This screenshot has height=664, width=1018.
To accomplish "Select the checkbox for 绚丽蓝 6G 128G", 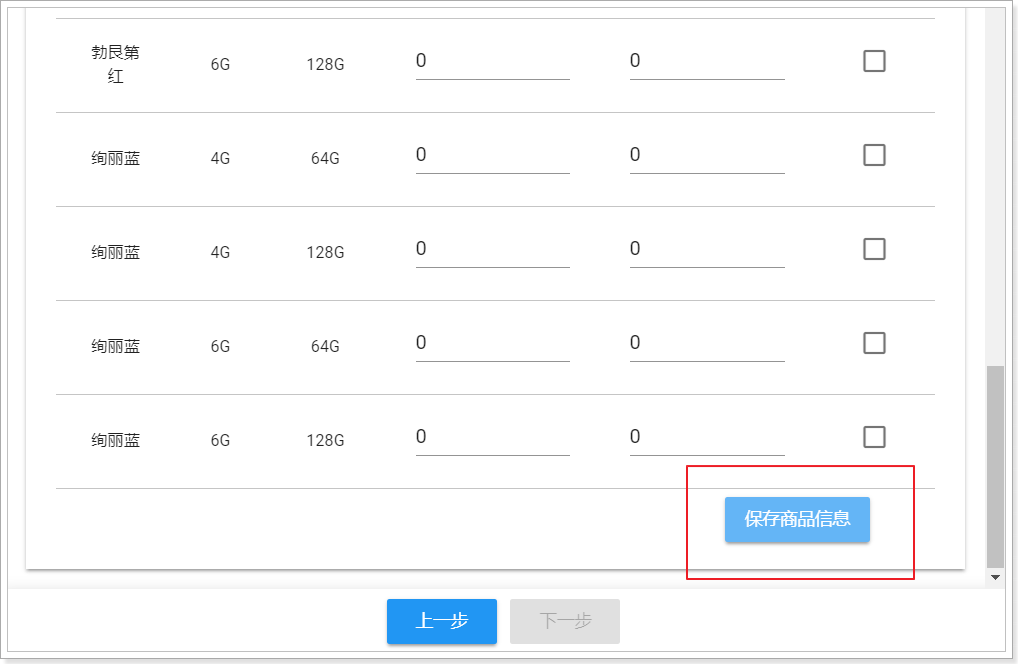I will click(x=874, y=438).
